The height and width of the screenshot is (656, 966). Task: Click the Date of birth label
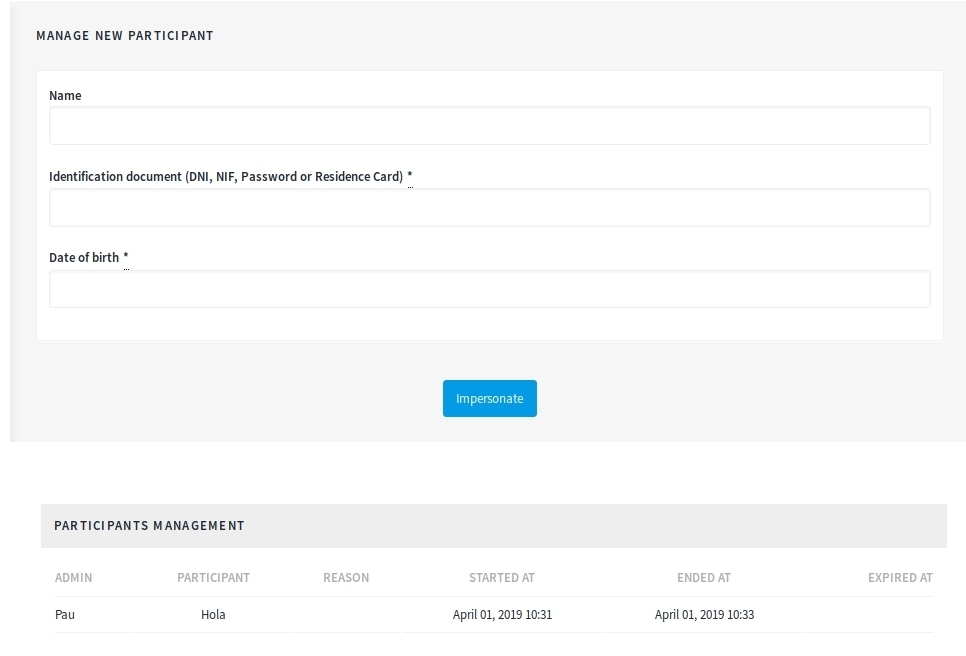tap(84, 258)
